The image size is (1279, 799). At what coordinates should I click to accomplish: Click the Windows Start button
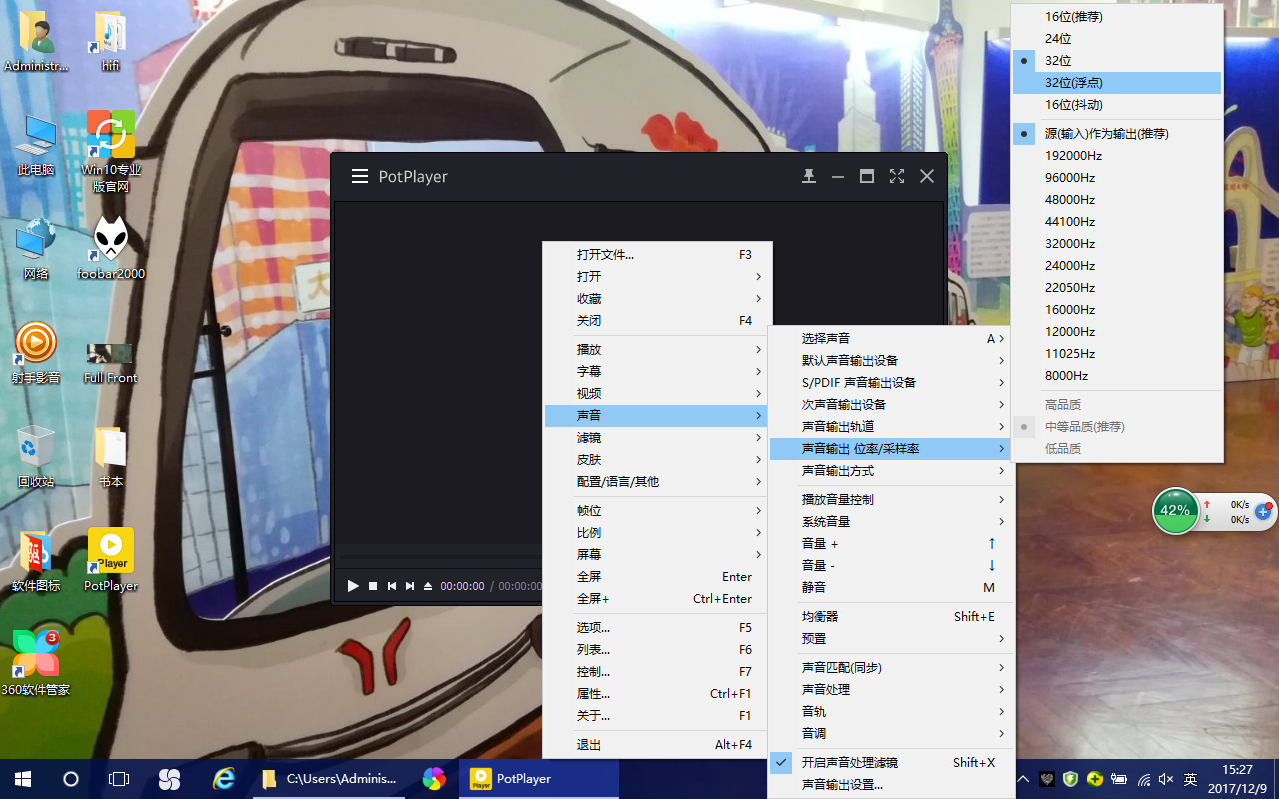pos(21,779)
